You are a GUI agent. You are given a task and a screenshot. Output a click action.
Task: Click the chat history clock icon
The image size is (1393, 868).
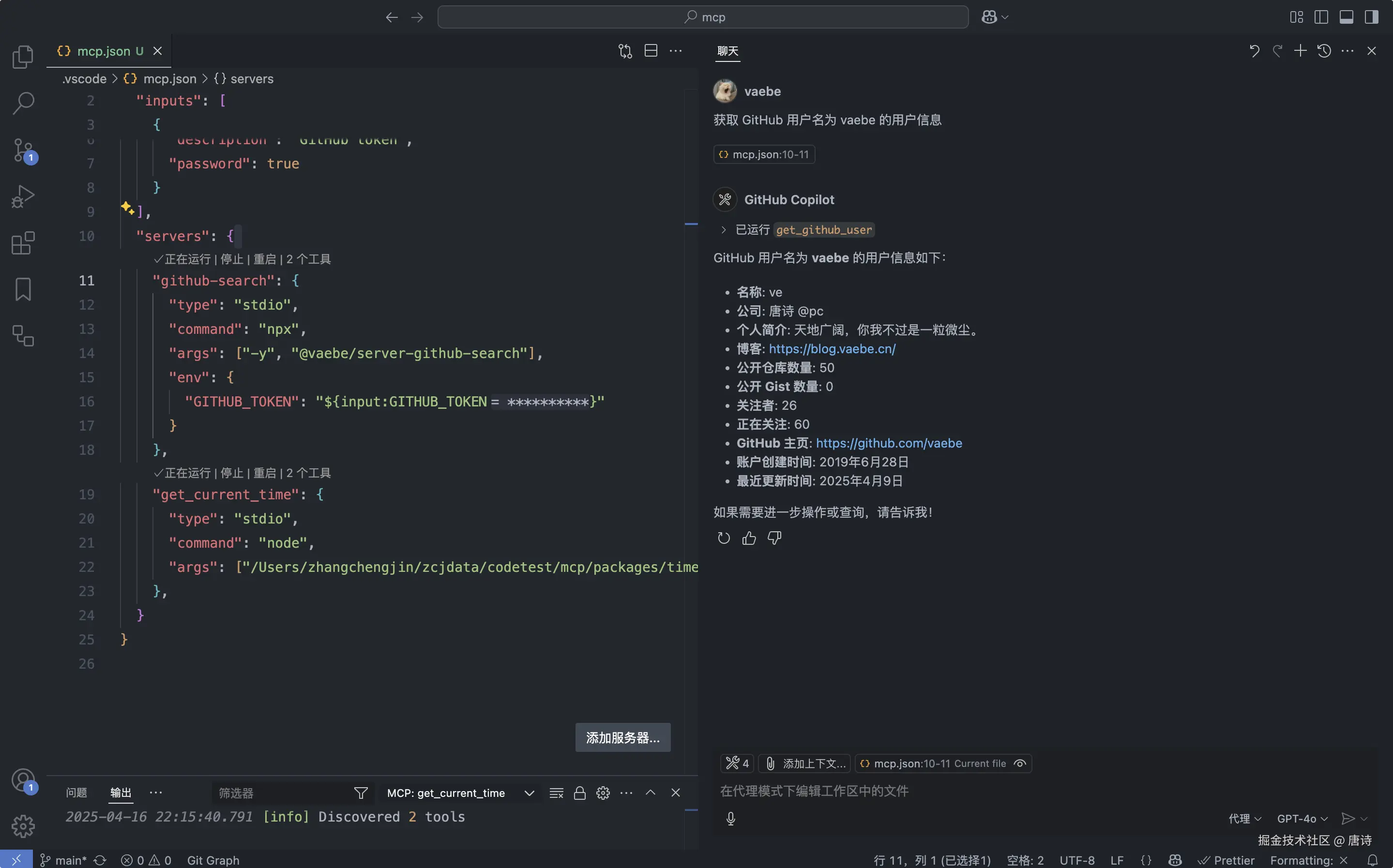[1324, 51]
